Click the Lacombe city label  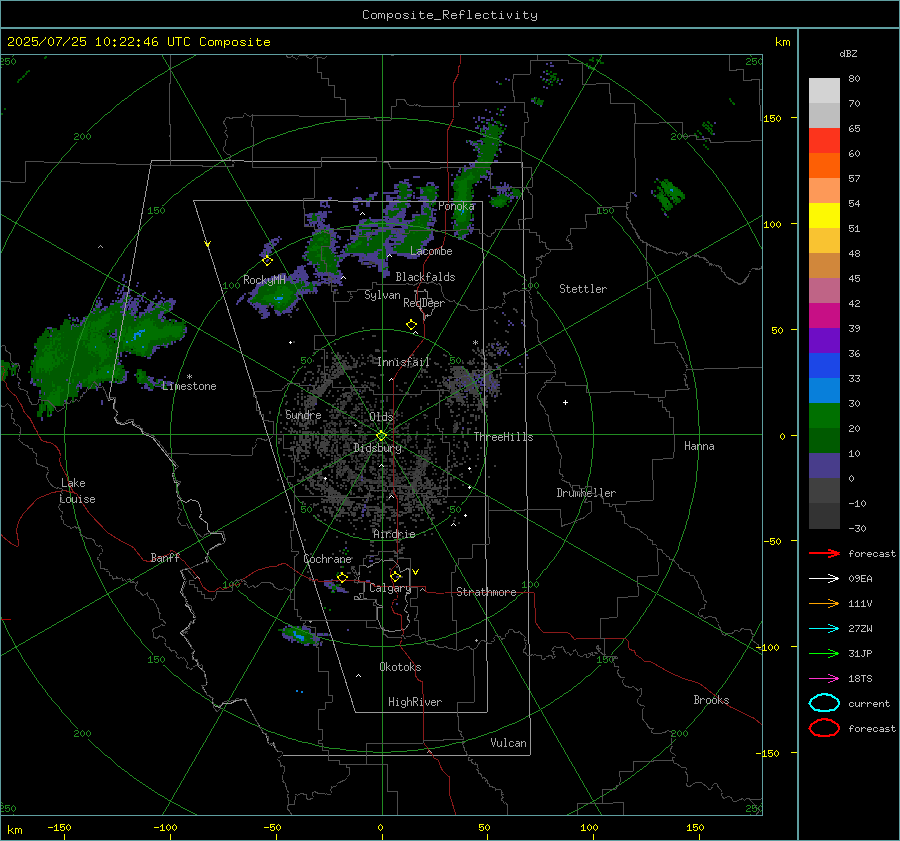pyautogui.click(x=431, y=251)
